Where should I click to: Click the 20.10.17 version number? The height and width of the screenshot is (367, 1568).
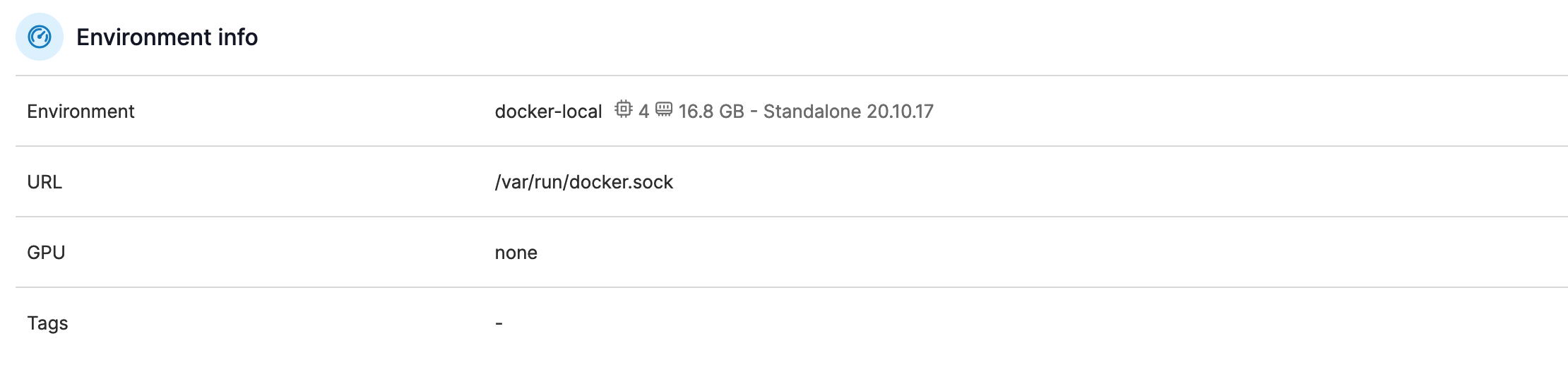tap(900, 112)
